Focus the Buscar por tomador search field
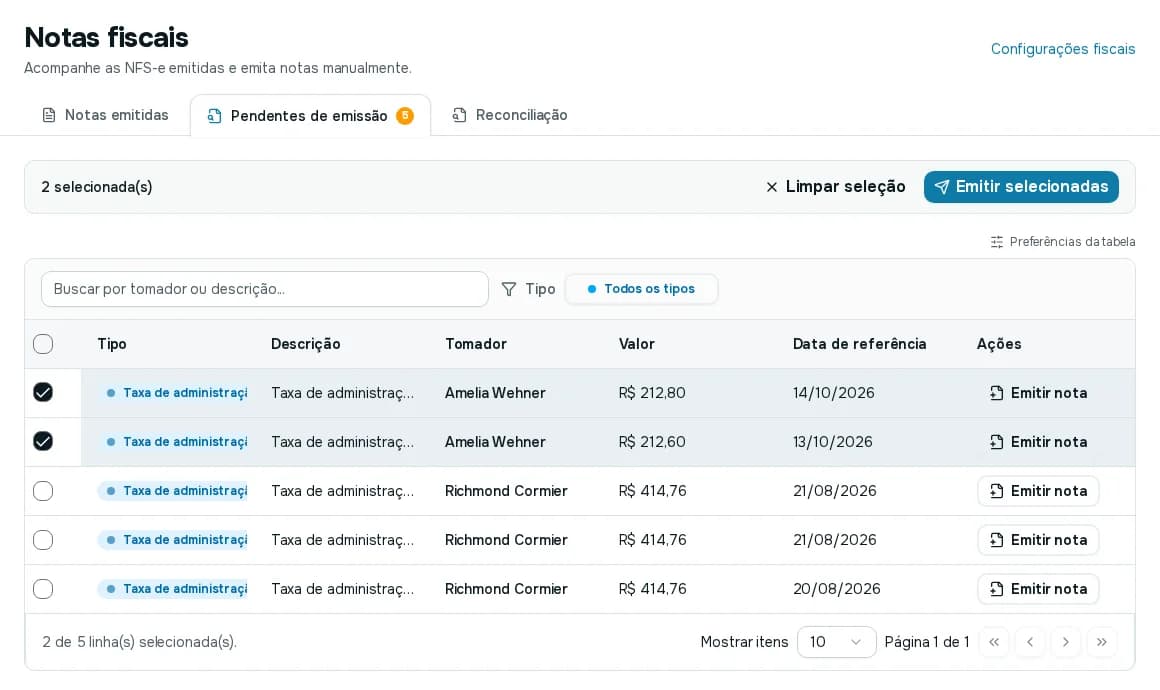The image size is (1160, 690). tap(265, 289)
